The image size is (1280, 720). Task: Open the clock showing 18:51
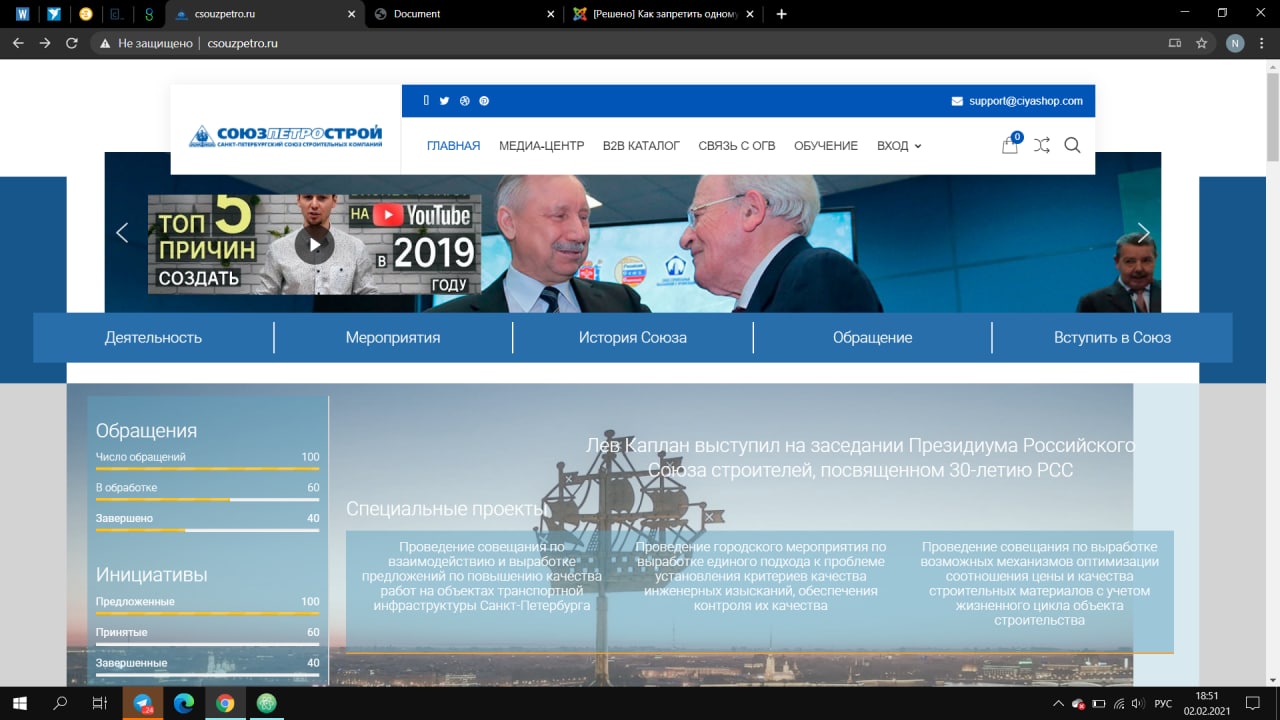tap(1207, 703)
